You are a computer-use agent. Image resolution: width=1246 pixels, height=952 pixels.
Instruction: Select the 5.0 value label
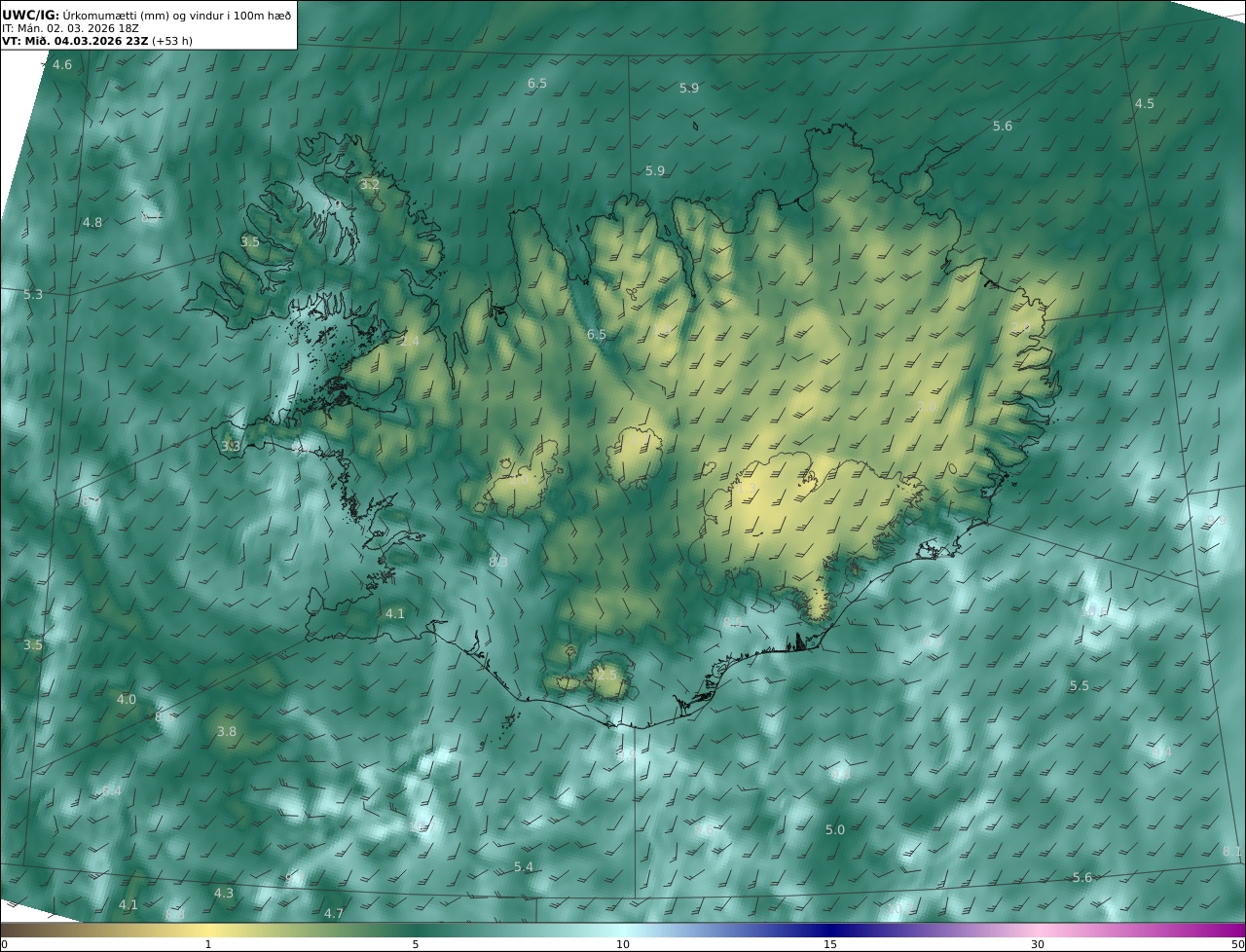[835, 830]
